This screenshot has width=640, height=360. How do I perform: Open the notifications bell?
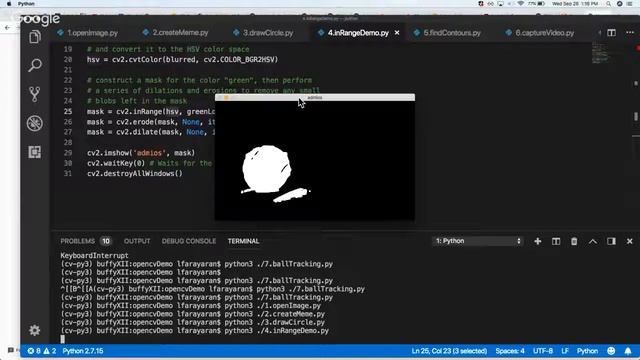coord(628,351)
